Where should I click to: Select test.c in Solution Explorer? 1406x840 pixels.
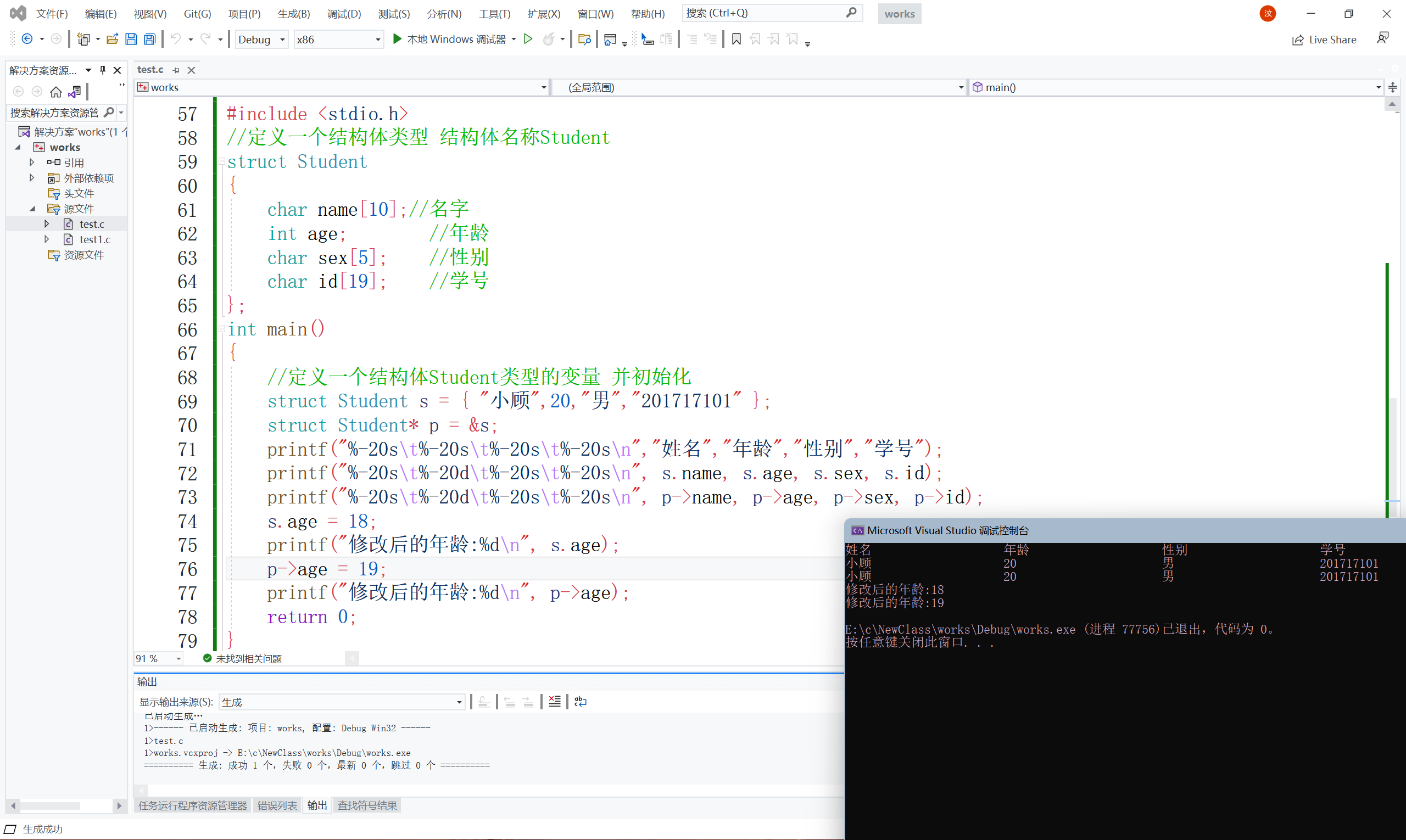[x=91, y=224]
